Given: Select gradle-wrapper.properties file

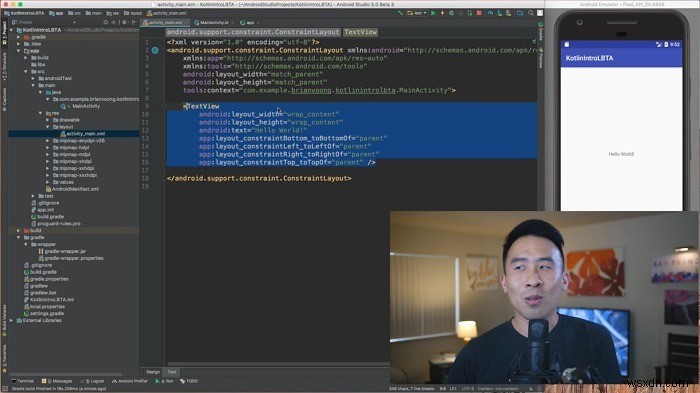Looking at the screenshot, I should pyautogui.click(x=74, y=258).
